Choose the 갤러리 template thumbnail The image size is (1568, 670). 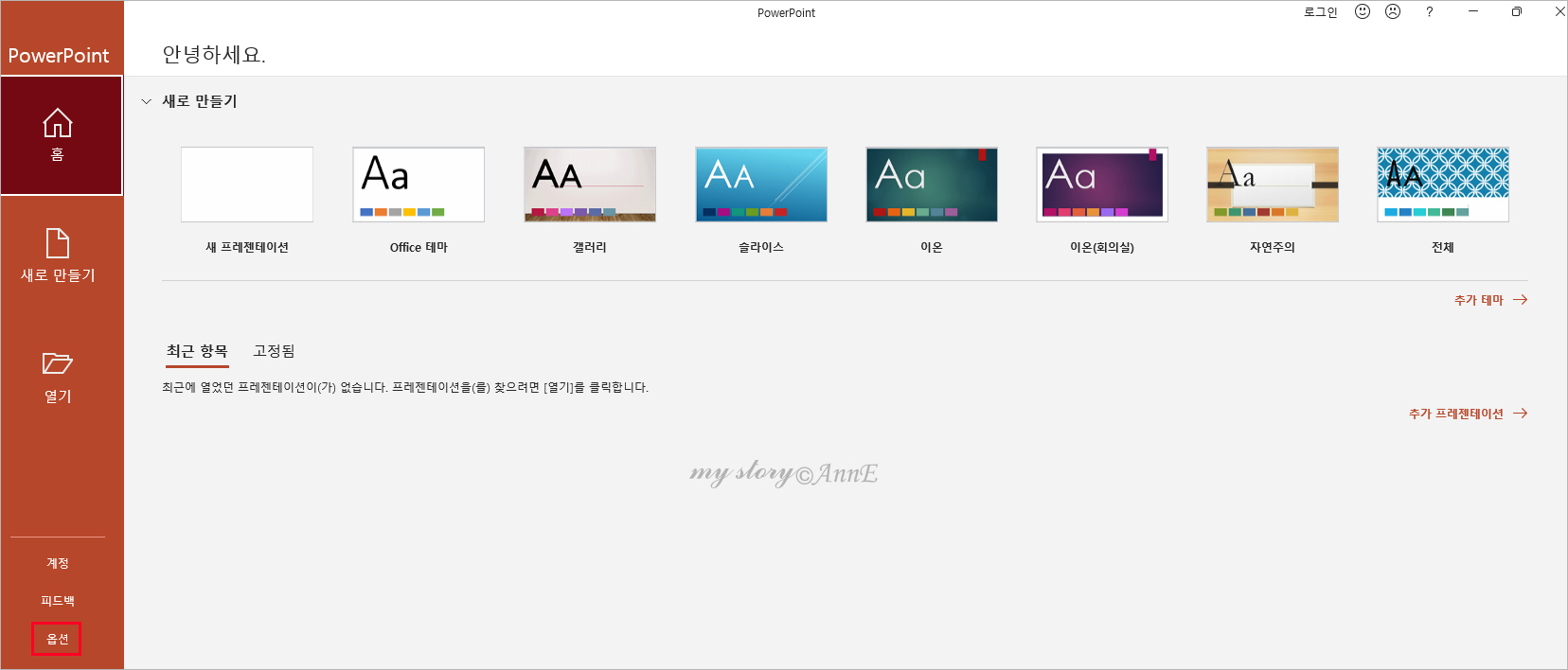click(590, 185)
